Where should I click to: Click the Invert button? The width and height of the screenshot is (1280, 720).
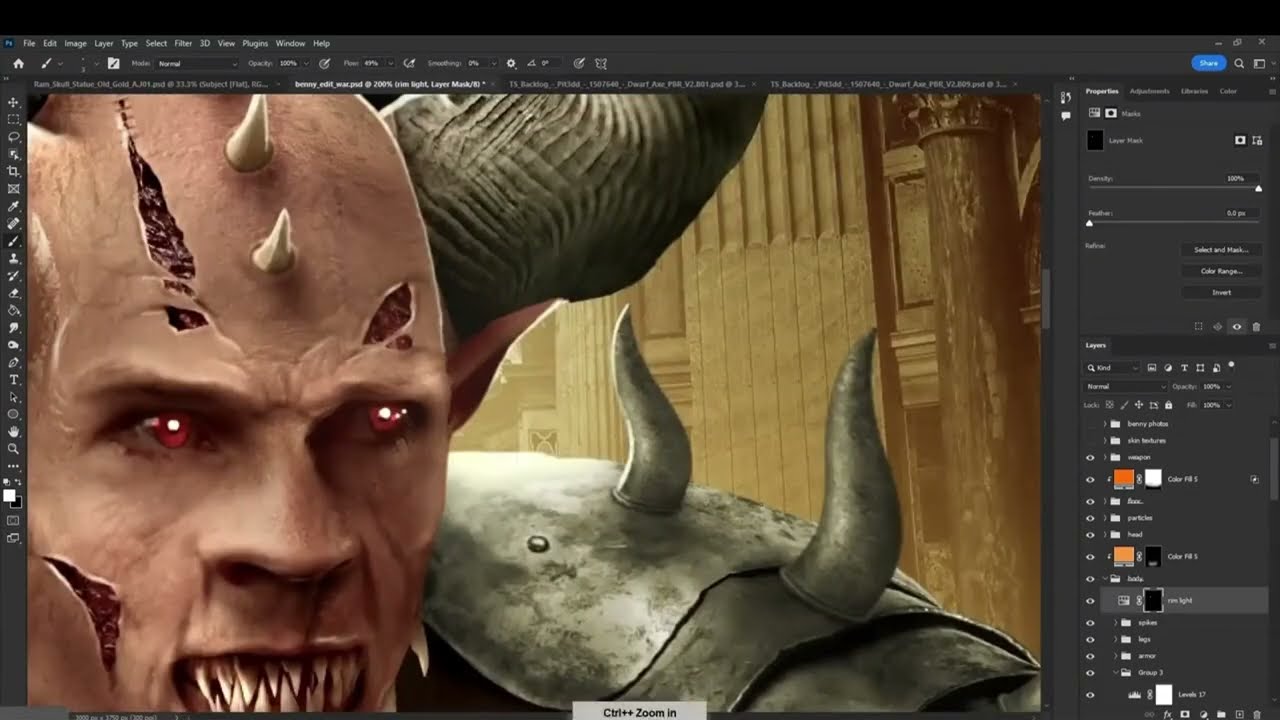coord(1221,292)
